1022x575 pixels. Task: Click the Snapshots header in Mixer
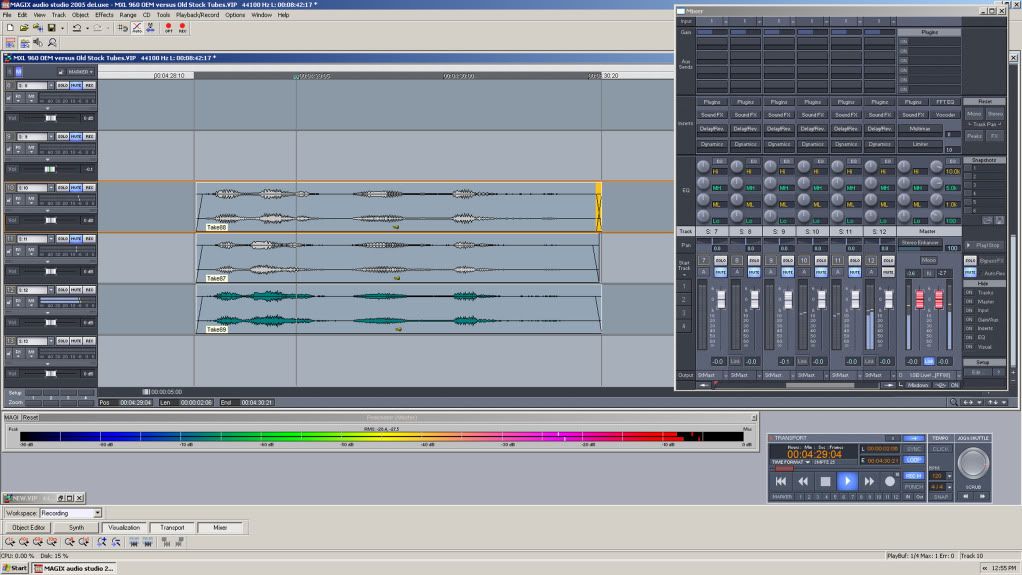click(984, 160)
